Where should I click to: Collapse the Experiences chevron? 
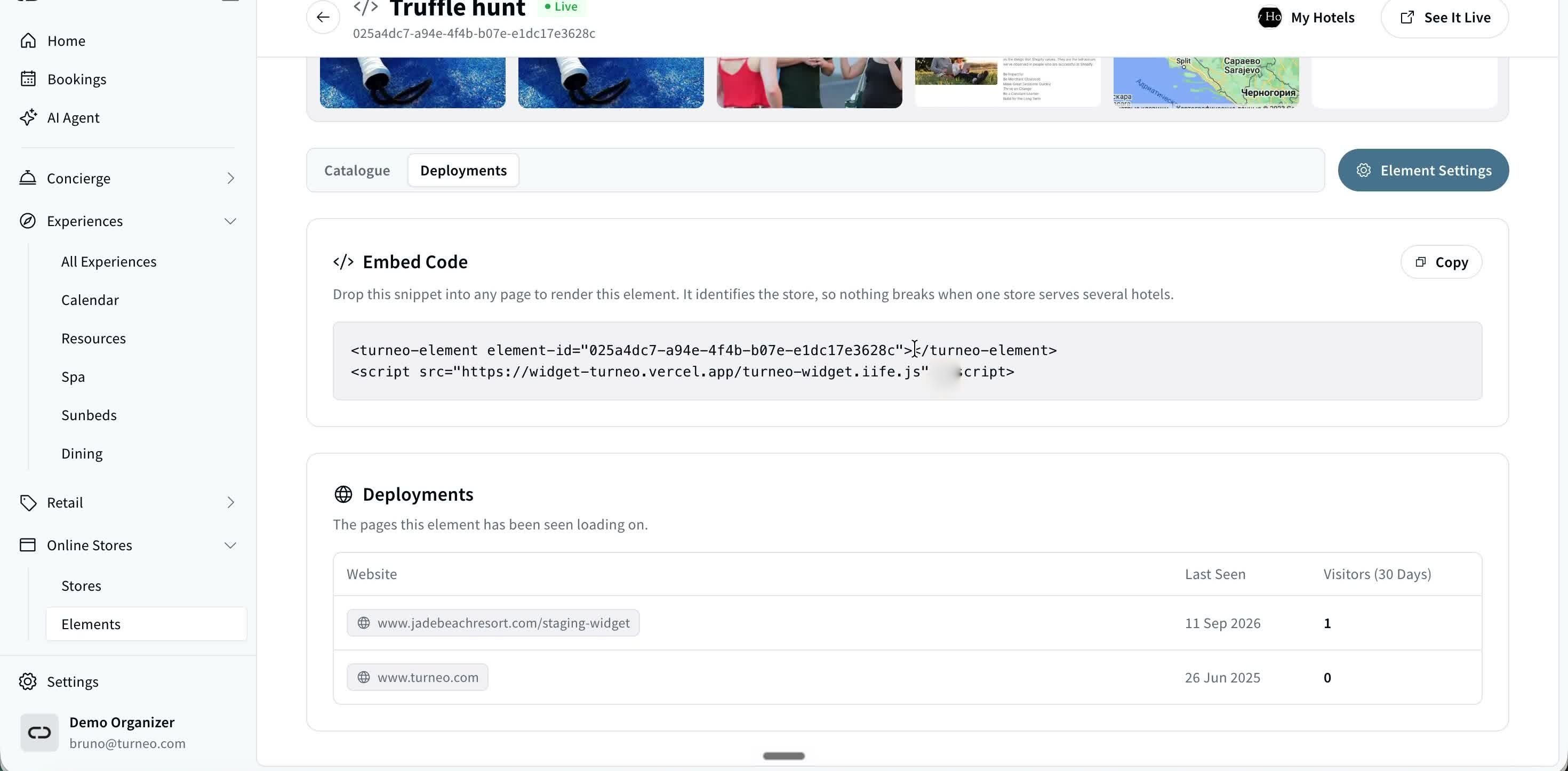(x=230, y=221)
